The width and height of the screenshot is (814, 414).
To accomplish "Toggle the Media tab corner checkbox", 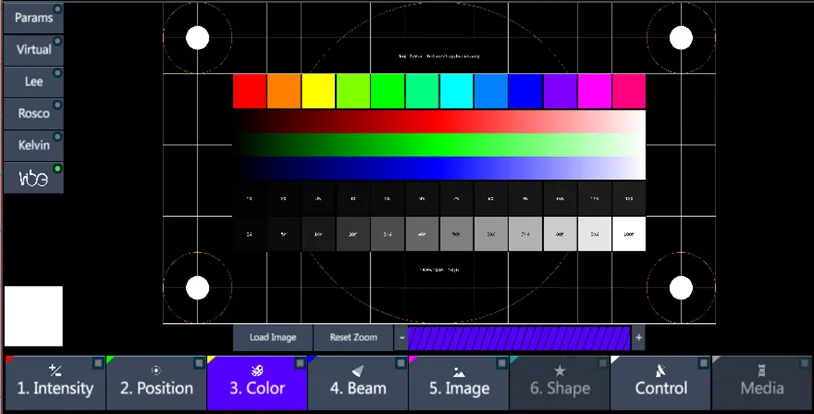I will point(804,363).
